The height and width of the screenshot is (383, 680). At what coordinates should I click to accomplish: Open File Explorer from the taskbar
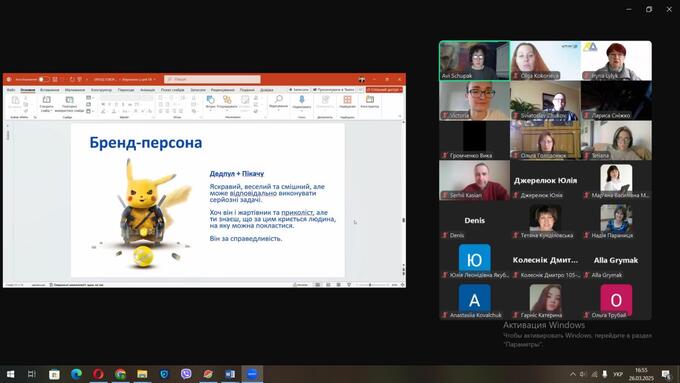(142, 374)
